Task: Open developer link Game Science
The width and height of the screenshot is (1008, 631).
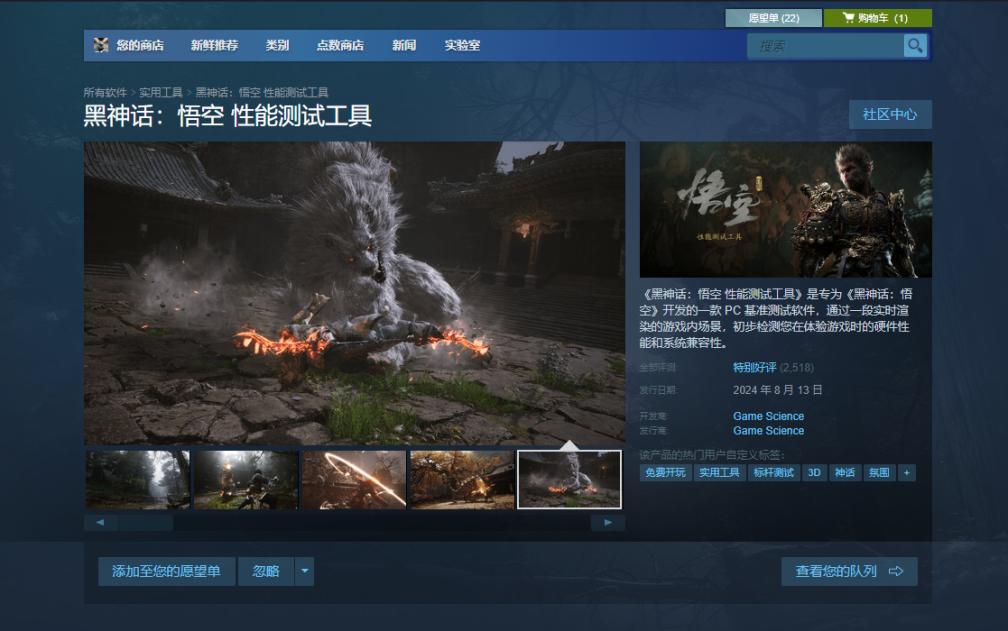Action: click(768, 416)
